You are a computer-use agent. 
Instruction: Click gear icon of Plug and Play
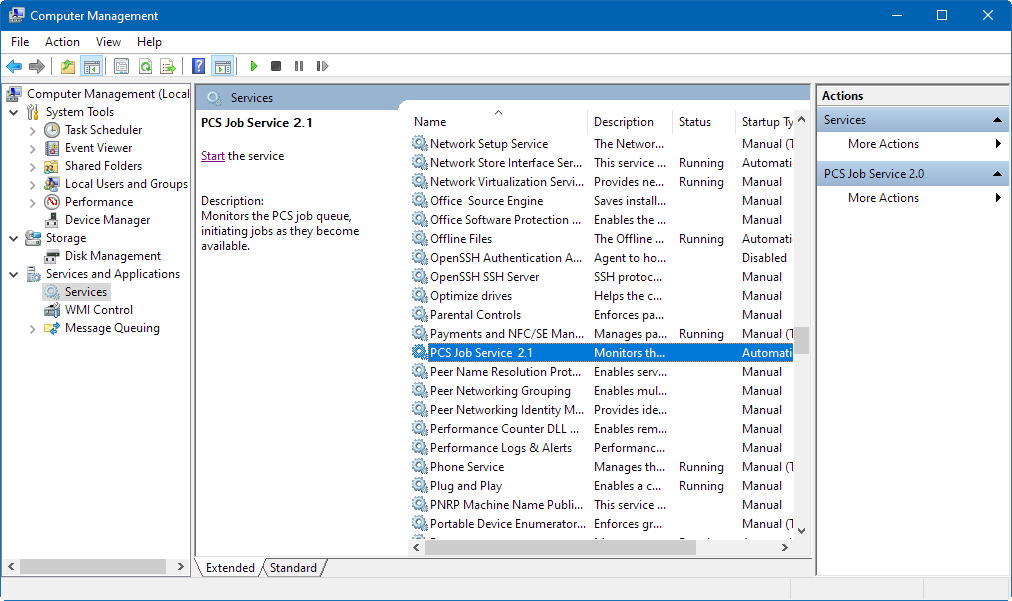[x=420, y=485]
